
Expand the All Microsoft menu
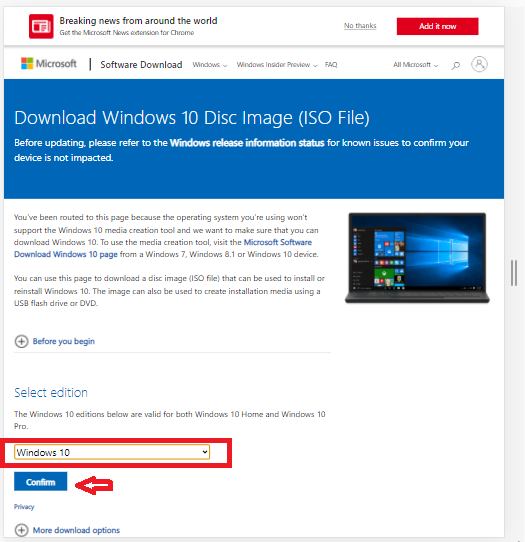tap(415, 65)
